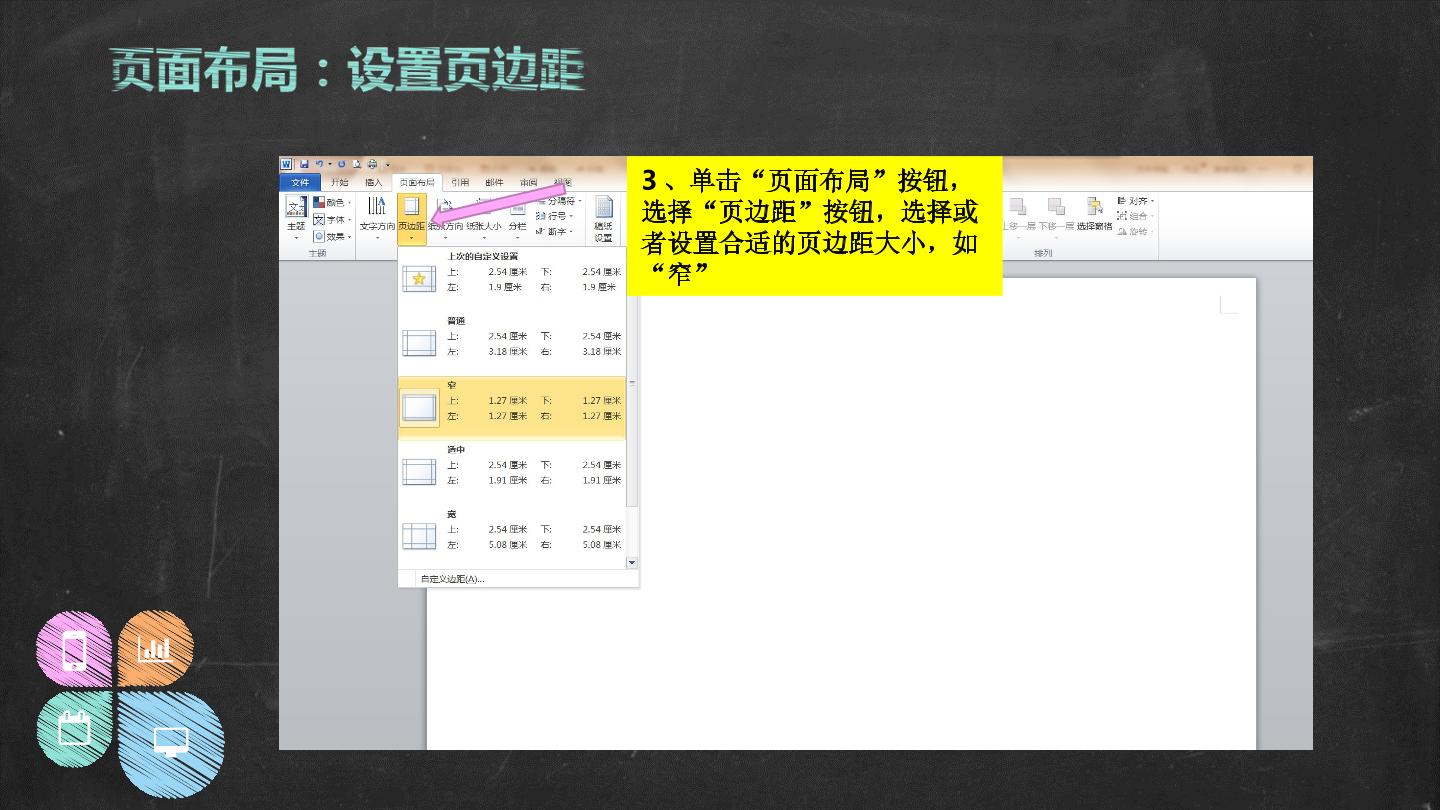
Task: Click the 5.08 厘米 left value in 宽 row
Action: (507, 544)
